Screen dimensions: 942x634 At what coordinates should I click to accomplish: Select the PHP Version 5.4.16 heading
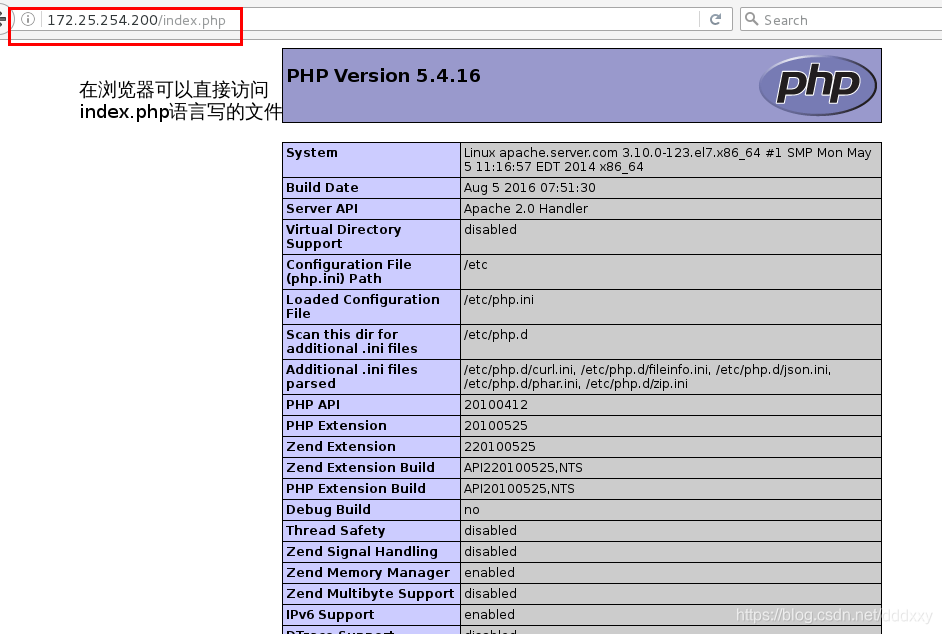383,76
